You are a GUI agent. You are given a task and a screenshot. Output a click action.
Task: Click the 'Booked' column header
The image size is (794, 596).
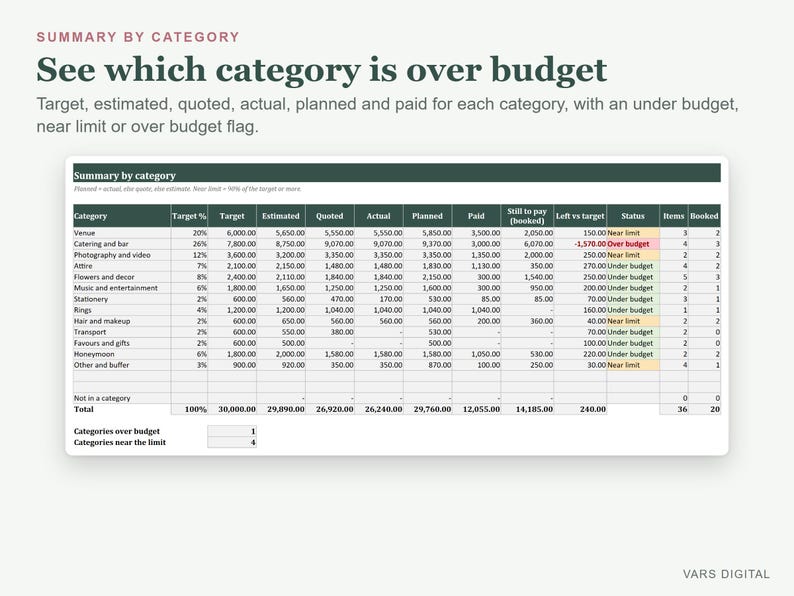(704, 216)
